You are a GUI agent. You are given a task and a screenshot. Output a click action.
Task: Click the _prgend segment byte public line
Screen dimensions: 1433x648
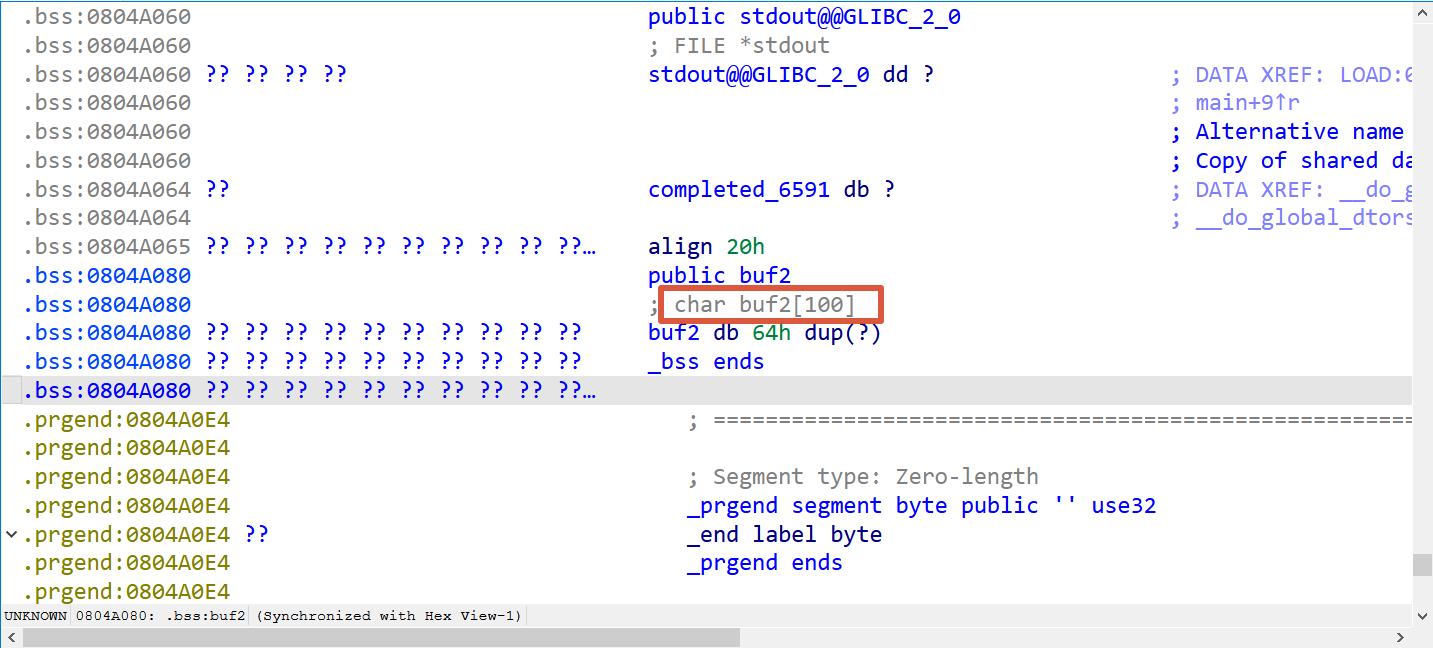[x=921, y=505]
